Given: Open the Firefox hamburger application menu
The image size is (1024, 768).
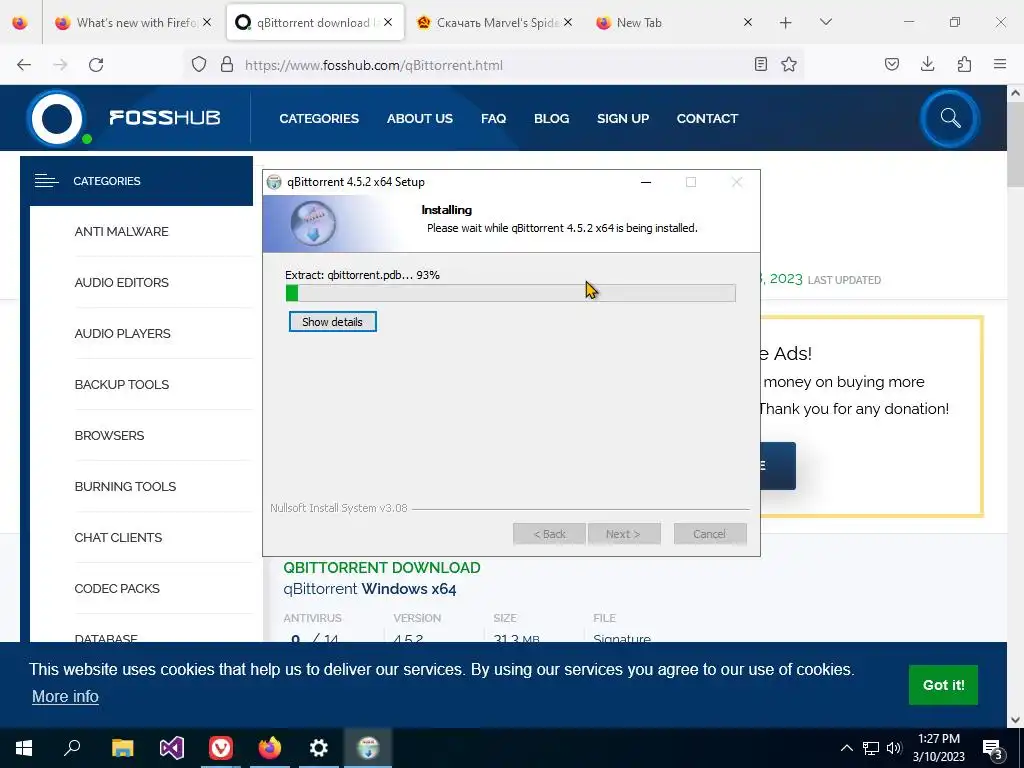Looking at the screenshot, I should [1000, 64].
